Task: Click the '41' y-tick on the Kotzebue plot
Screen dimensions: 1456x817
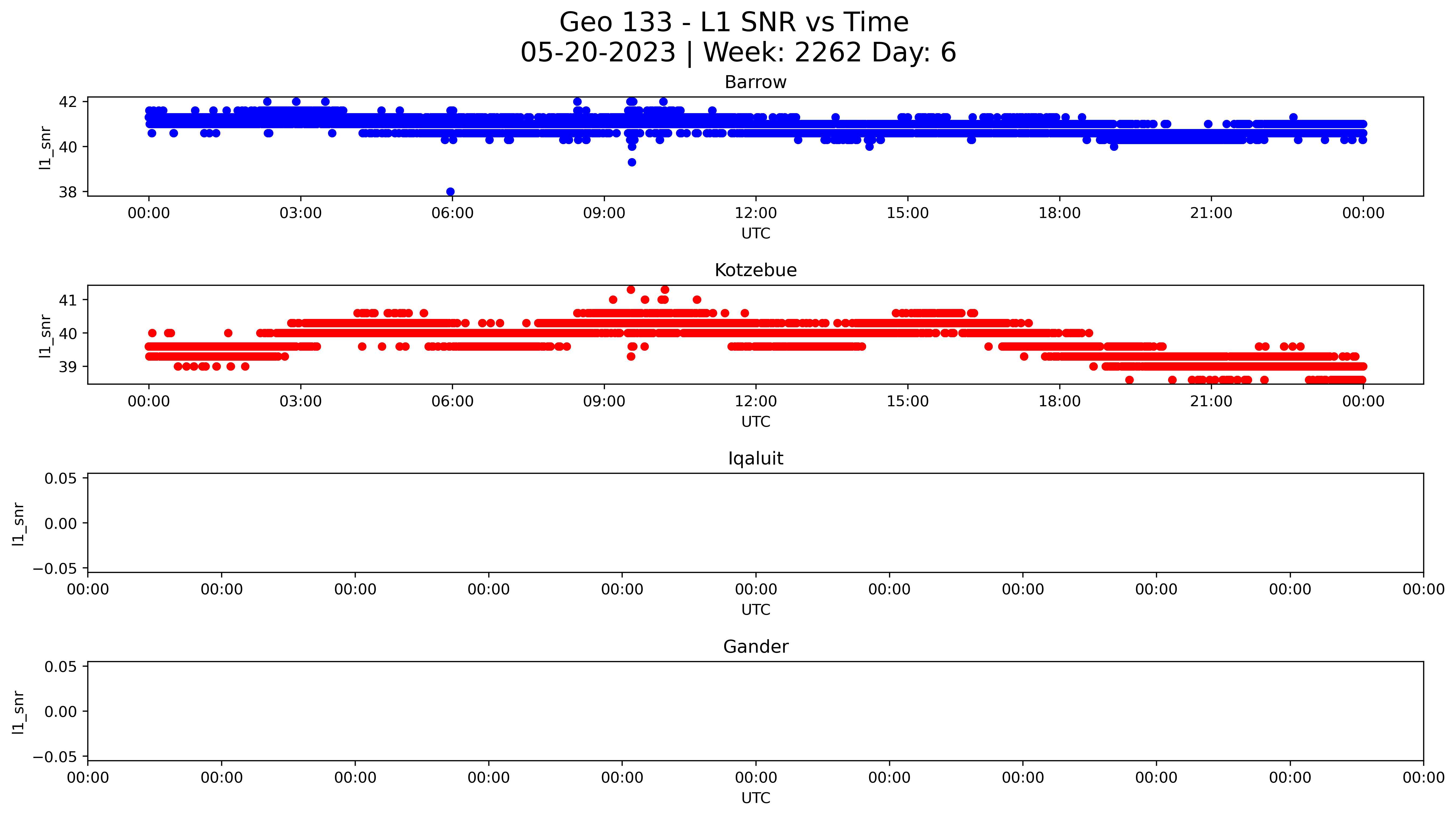Action: coord(68,300)
